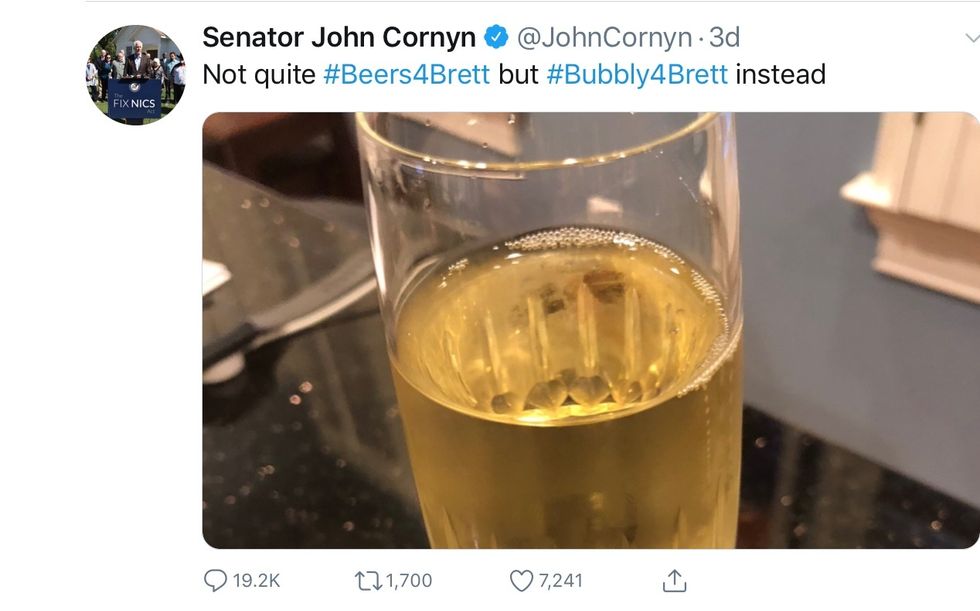The height and width of the screenshot is (611, 980).
Task: Open Senator John Cornyn's profile picture
Action: pos(135,75)
